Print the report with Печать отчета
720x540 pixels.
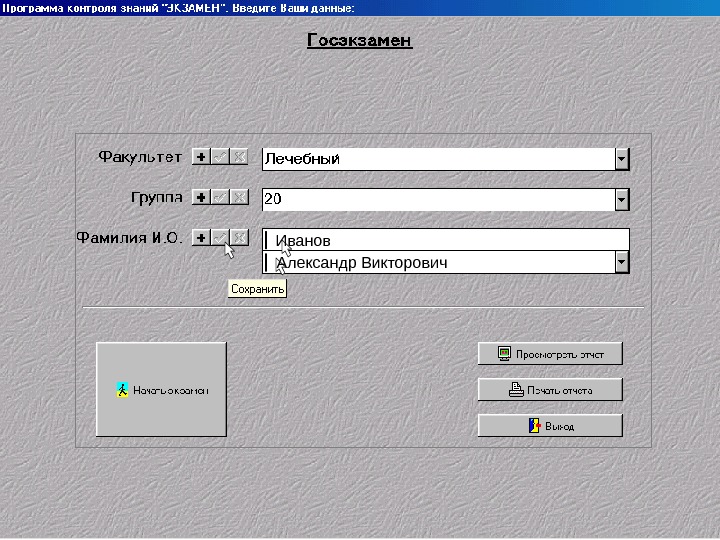(550, 390)
